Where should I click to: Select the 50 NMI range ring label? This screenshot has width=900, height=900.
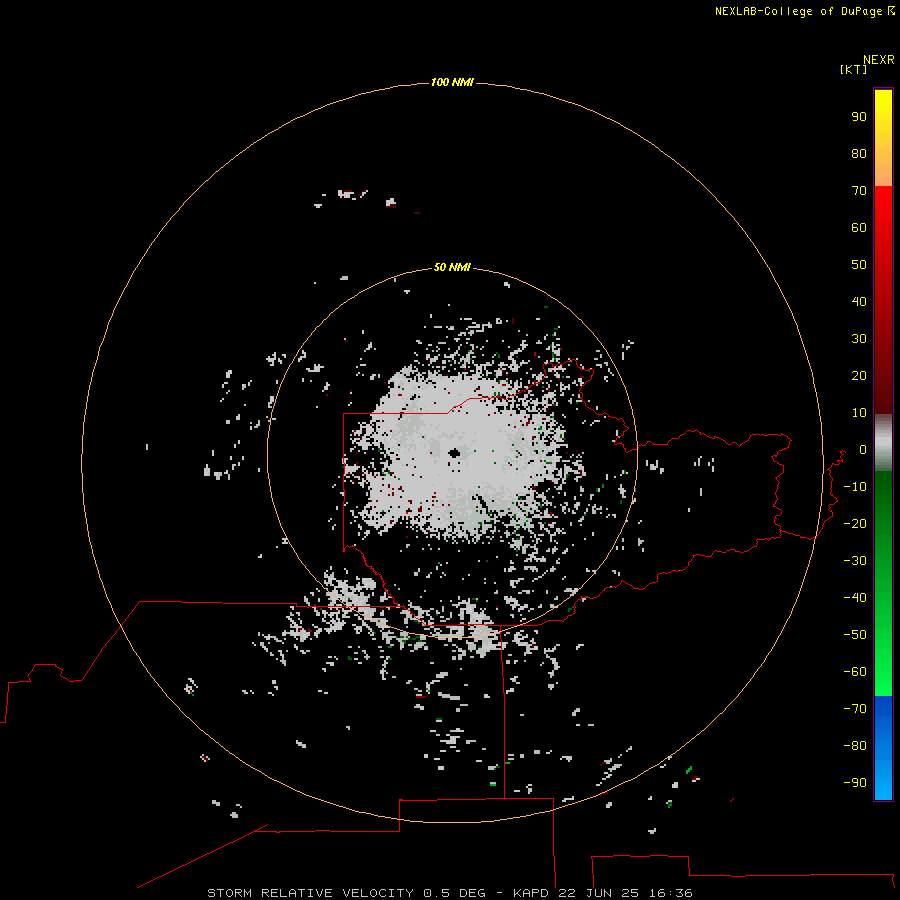click(452, 267)
